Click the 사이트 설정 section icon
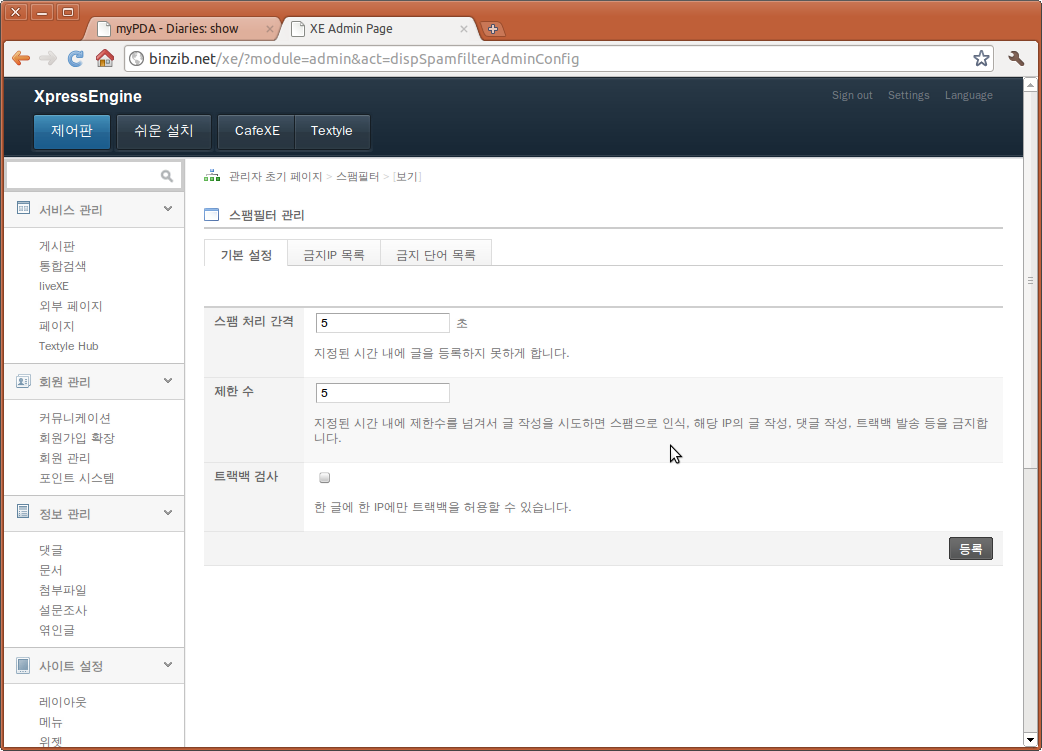Image resolution: width=1042 pixels, height=751 pixels. (23, 665)
